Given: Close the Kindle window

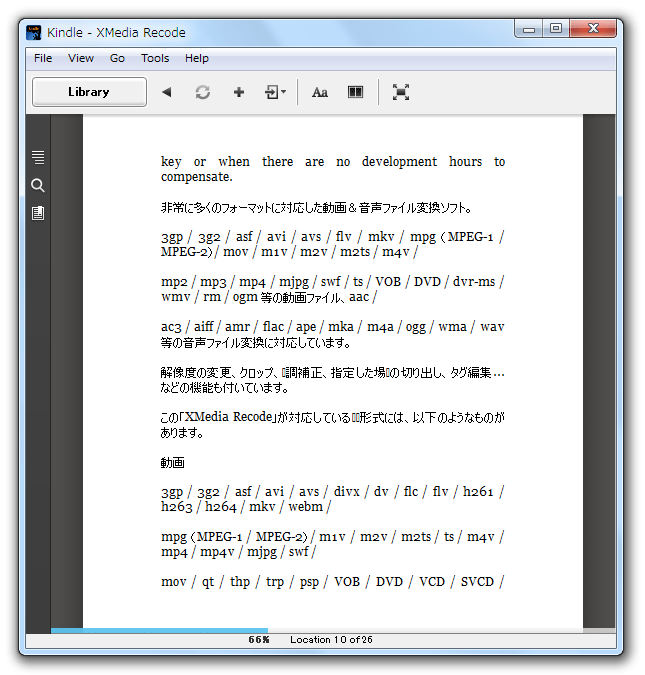Looking at the screenshot, I should 593,29.
